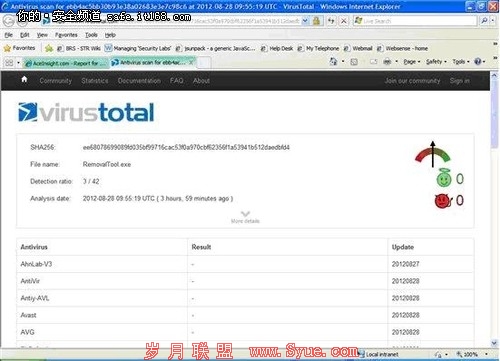The image size is (500, 361).
Task: Open the Safety dropdown menu
Action: 436,61
